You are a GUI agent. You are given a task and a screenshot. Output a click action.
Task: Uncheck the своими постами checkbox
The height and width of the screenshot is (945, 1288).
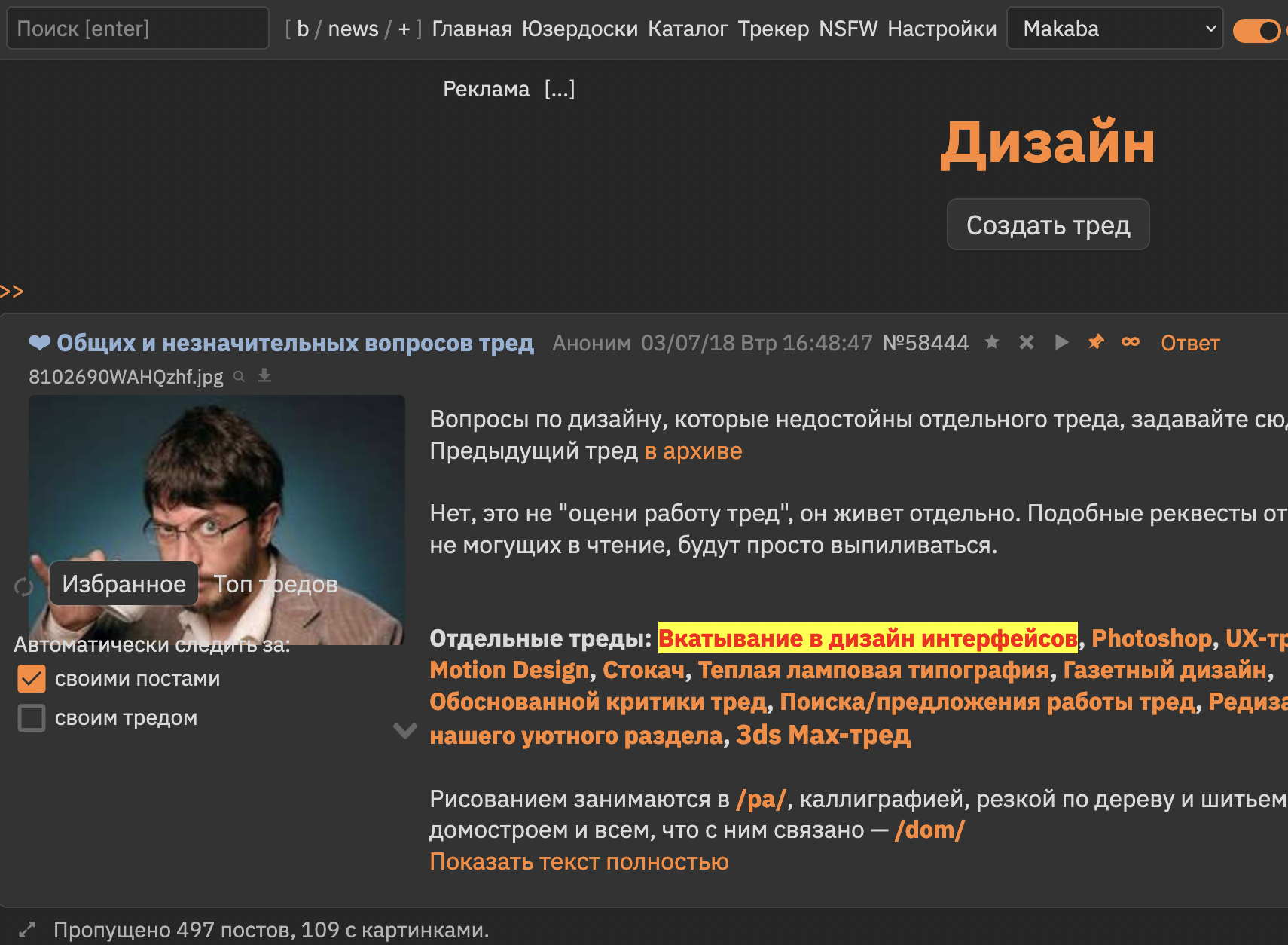point(32,679)
